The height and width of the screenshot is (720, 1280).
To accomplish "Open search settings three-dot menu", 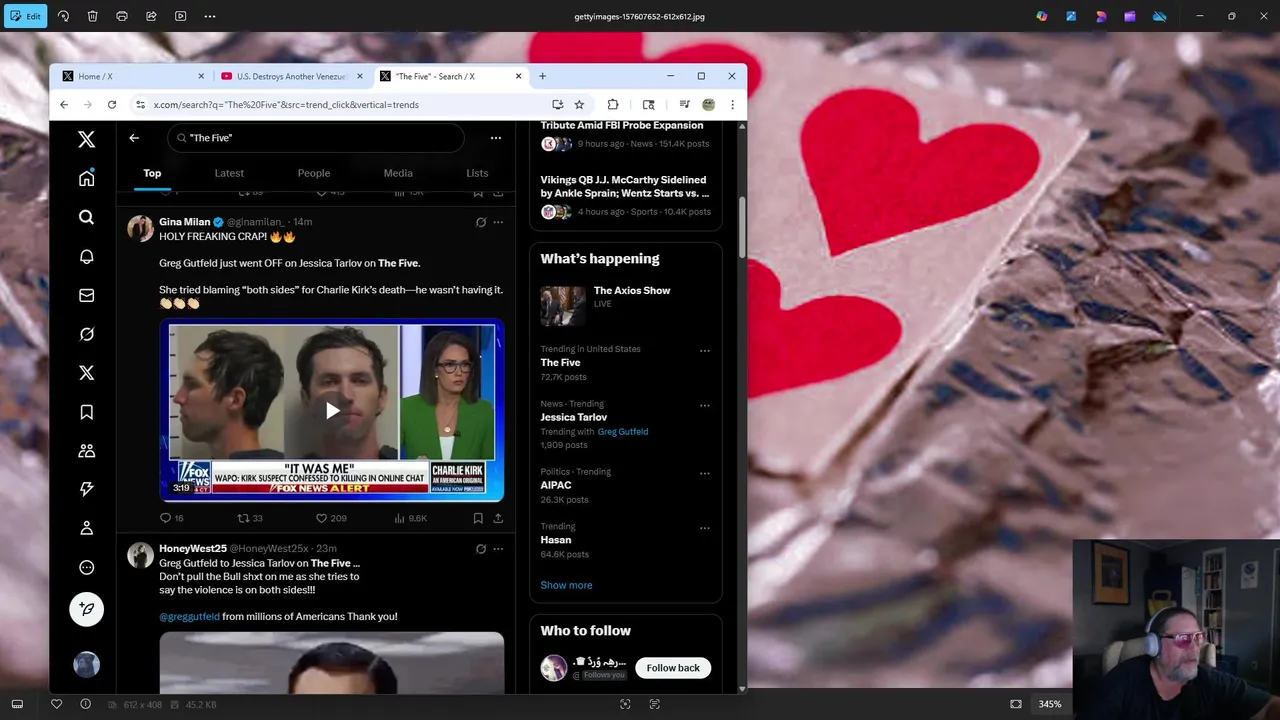I will pyautogui.click(x=495, y=138).
